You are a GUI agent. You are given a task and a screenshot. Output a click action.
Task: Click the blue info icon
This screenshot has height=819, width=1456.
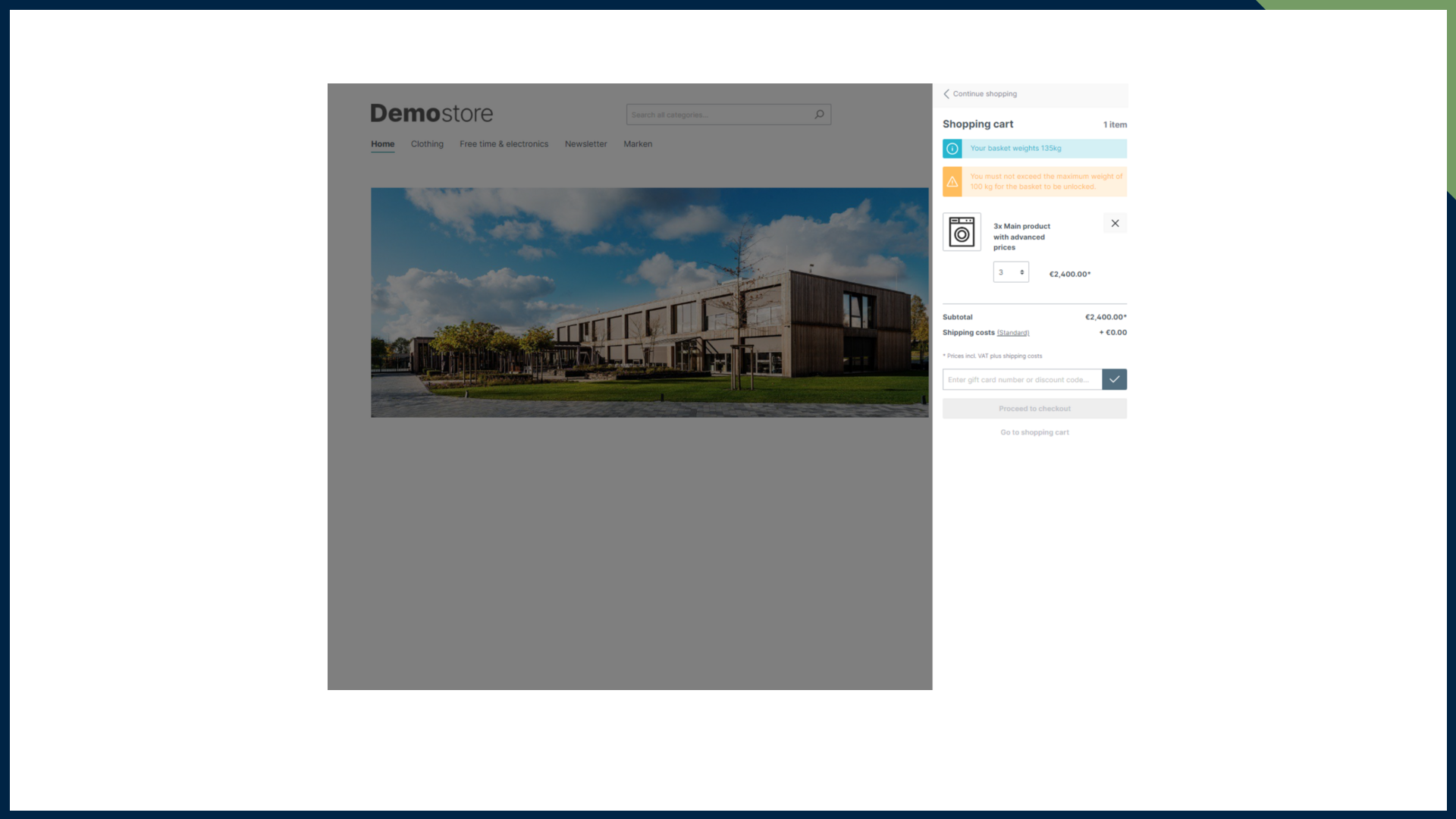tap(952, 149)
